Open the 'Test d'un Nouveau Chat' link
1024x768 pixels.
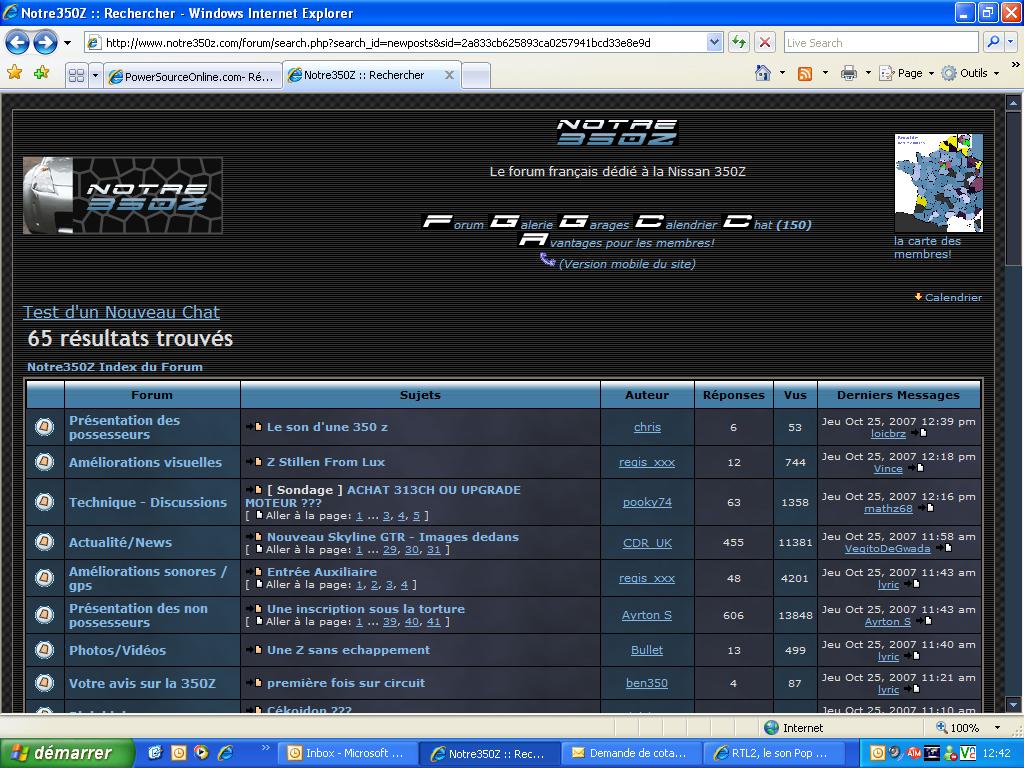point(121,312)
